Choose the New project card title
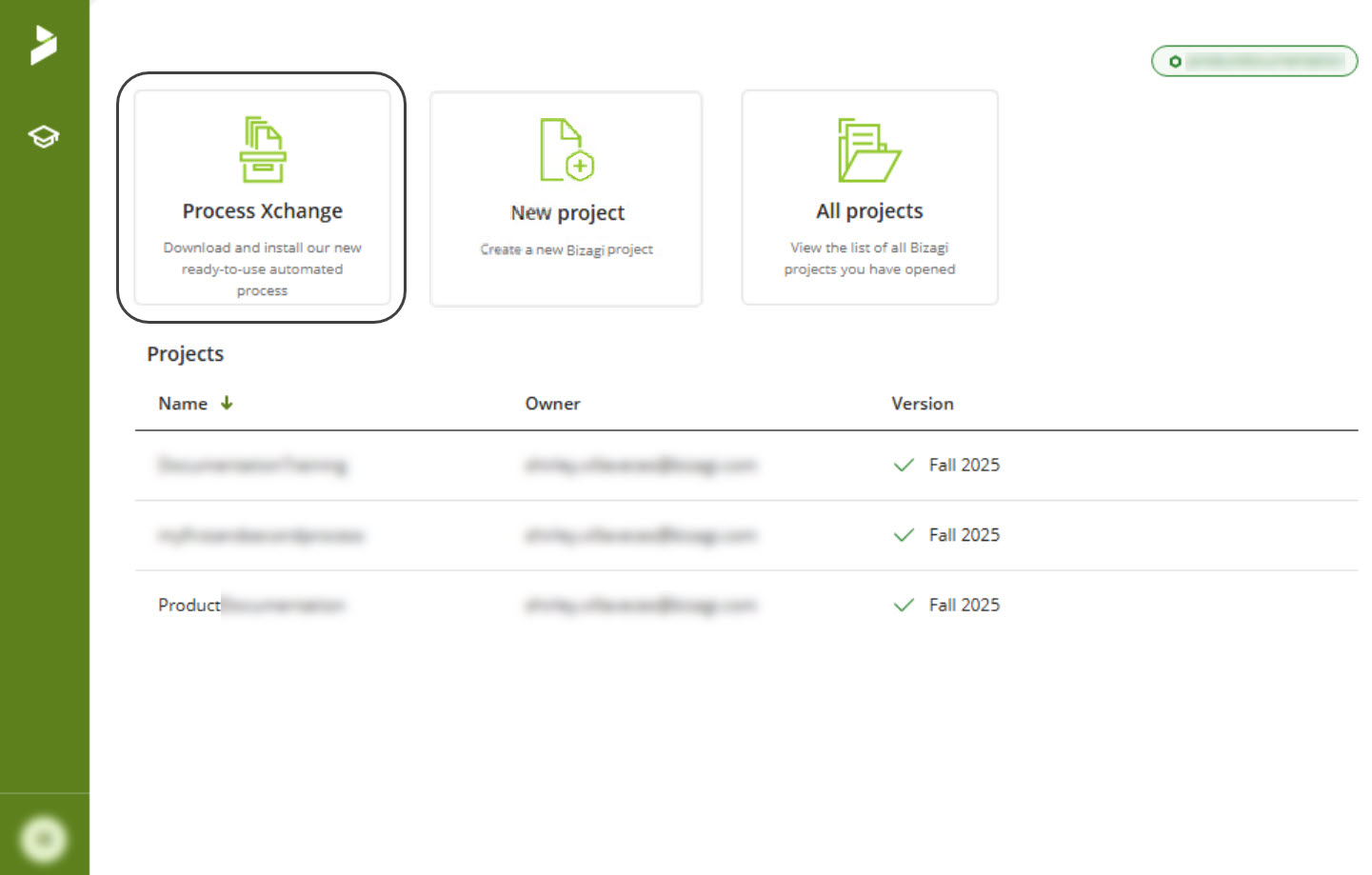This screenshot has height=875, width=1372. click(567, 212)
